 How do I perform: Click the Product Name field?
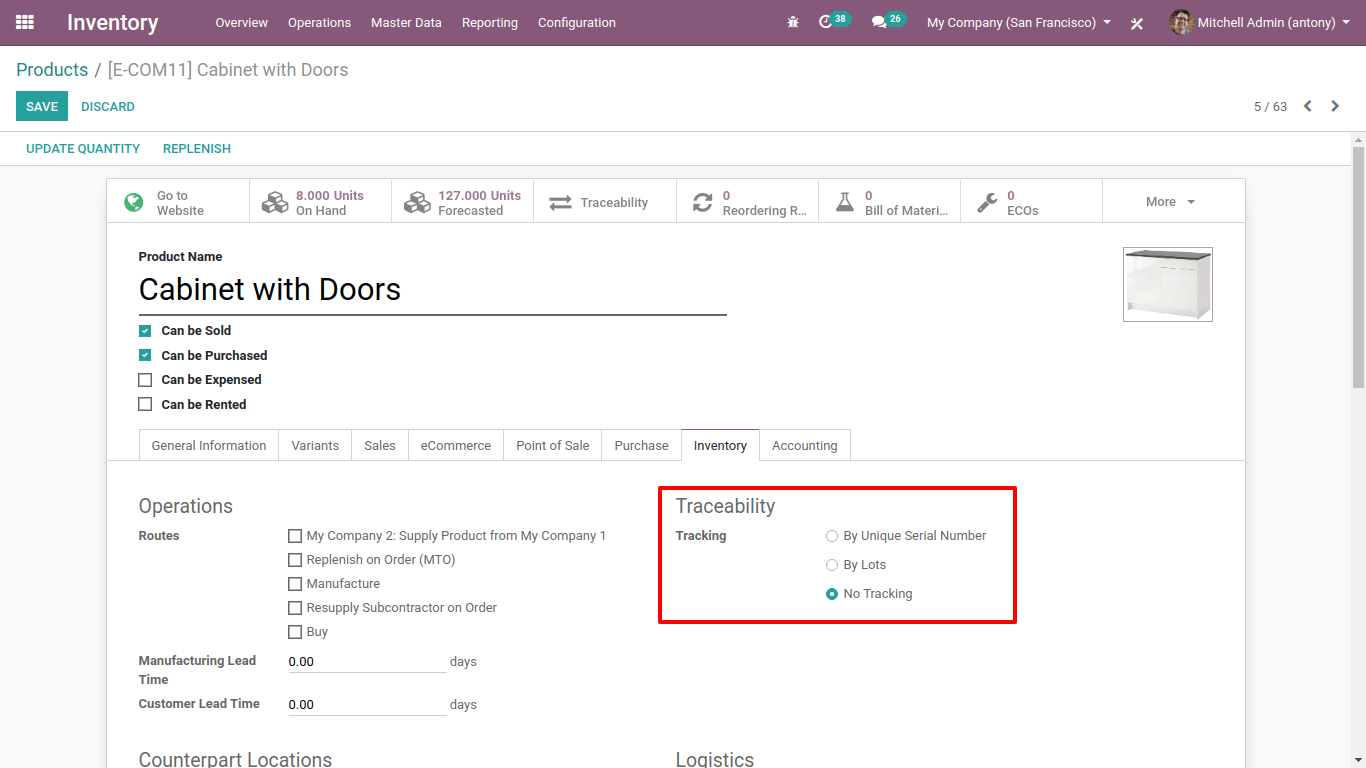432,290
